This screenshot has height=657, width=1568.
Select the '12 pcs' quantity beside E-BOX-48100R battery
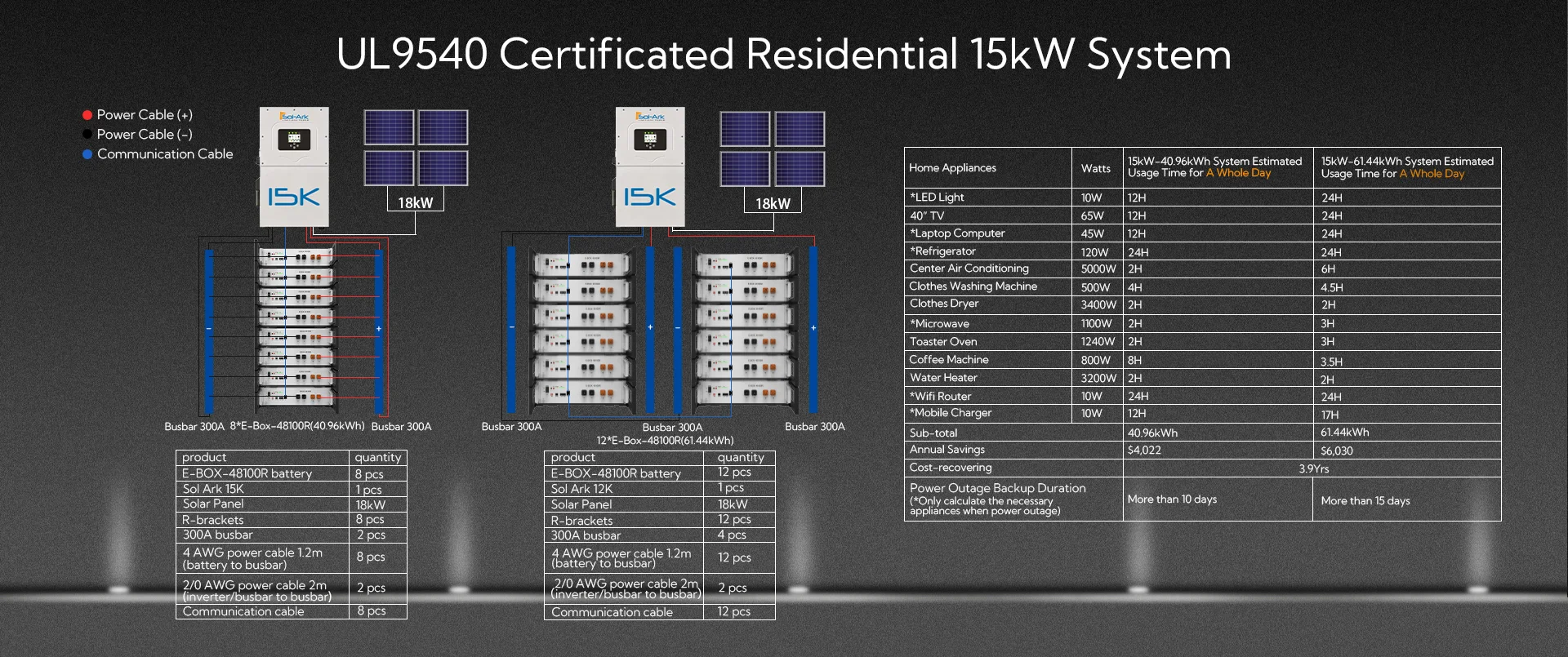click(735, 473)
